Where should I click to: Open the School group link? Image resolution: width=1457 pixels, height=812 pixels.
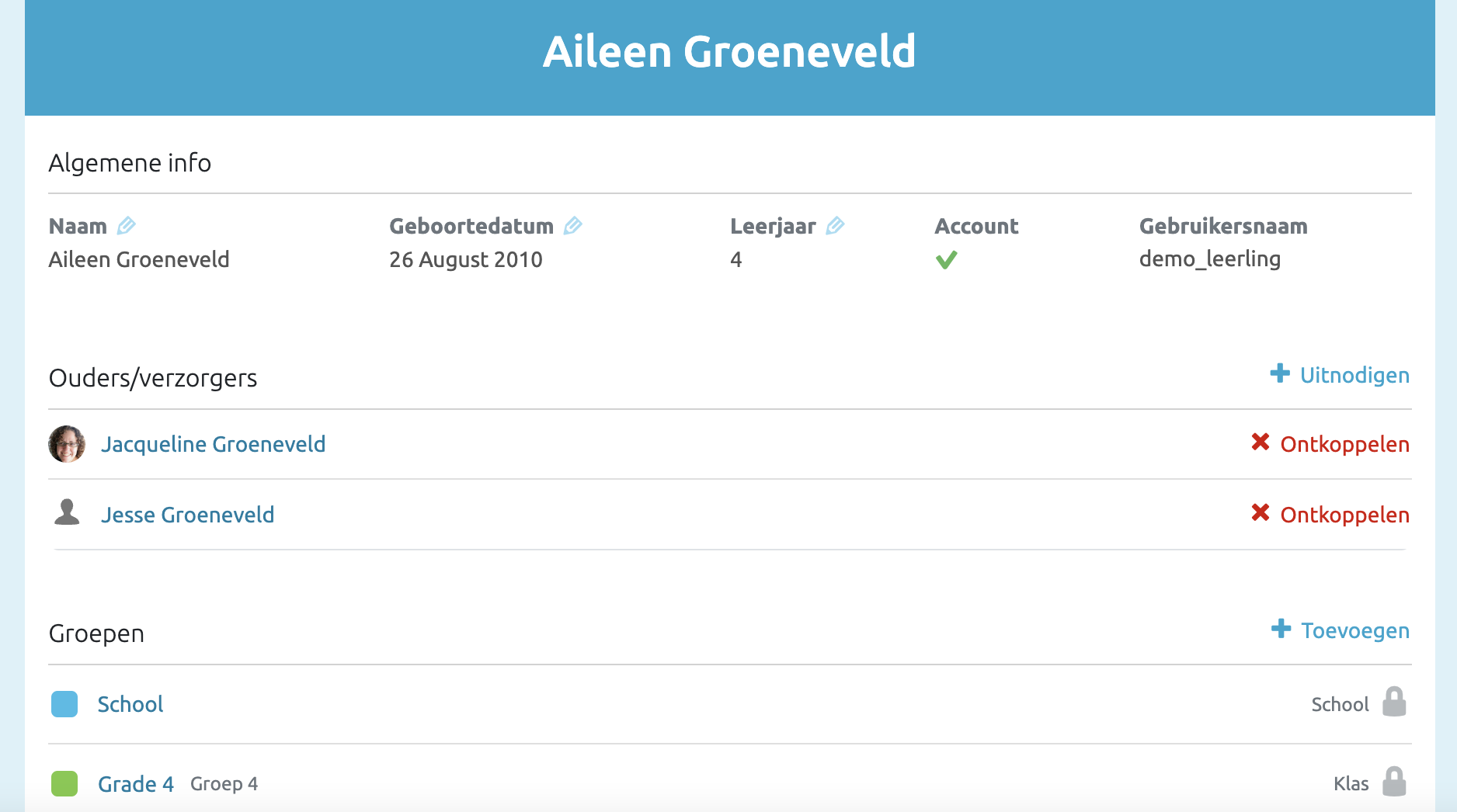(x=130, y=704)
